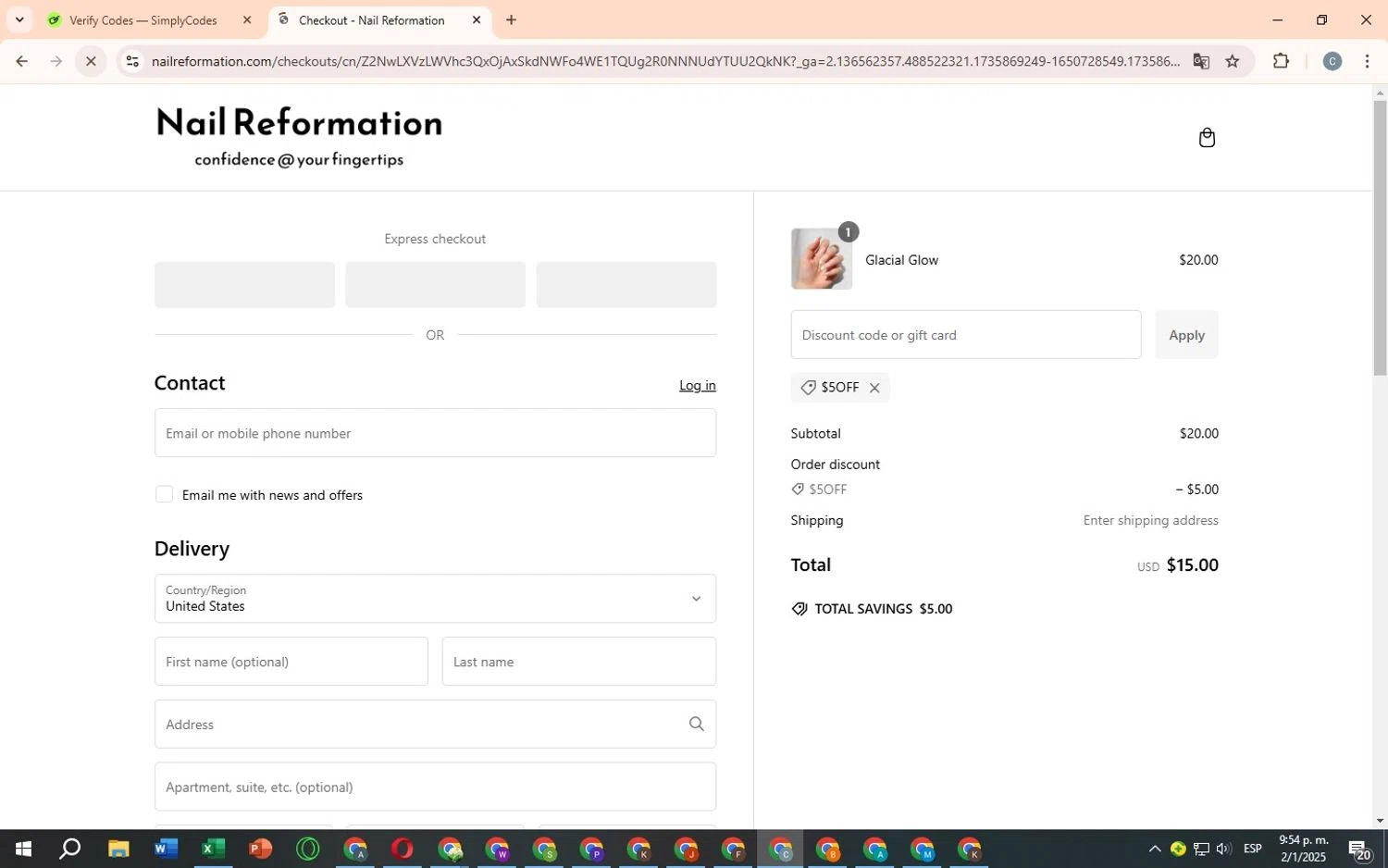Screen dimensions: 1388x868
Task: Open network status tray icon
Action: click(x=1201, y=849)
